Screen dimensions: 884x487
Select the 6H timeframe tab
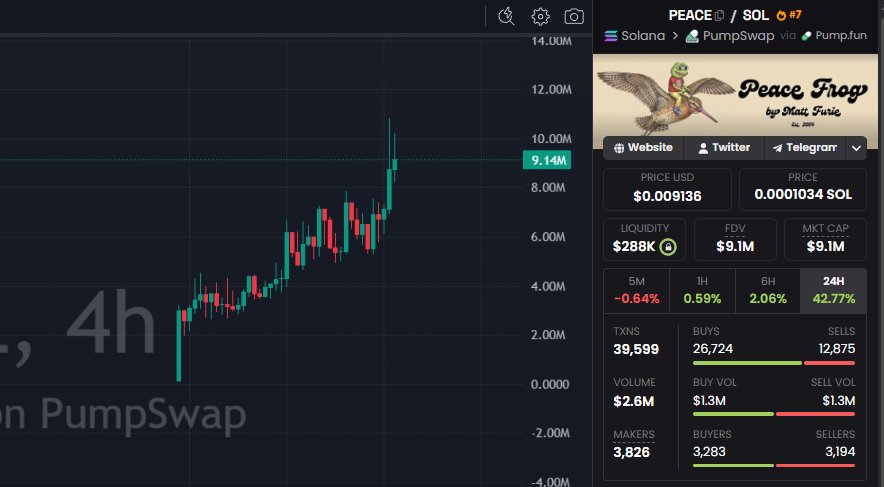tap(768, 291)
